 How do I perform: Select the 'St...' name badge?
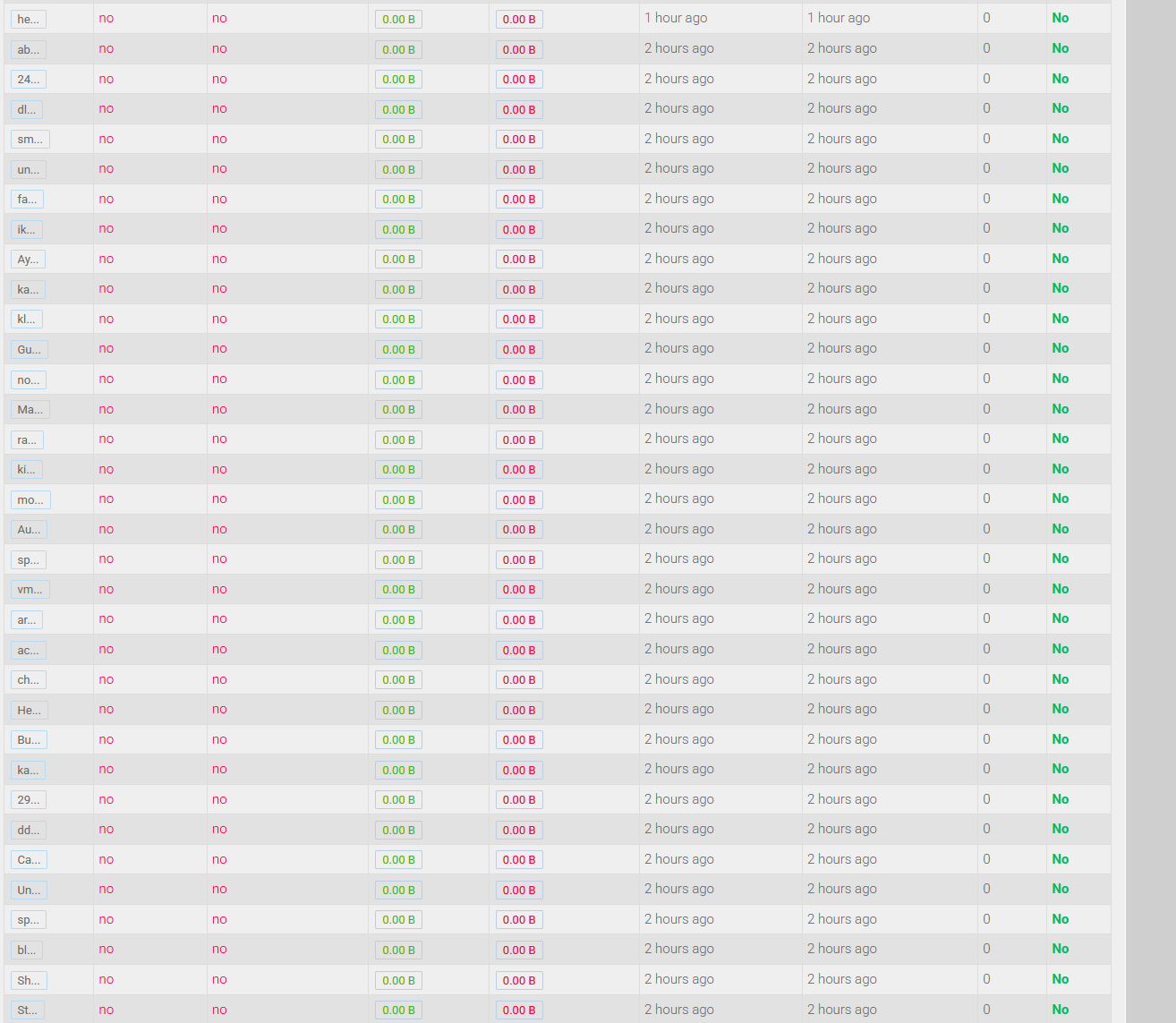(27, 1010)
